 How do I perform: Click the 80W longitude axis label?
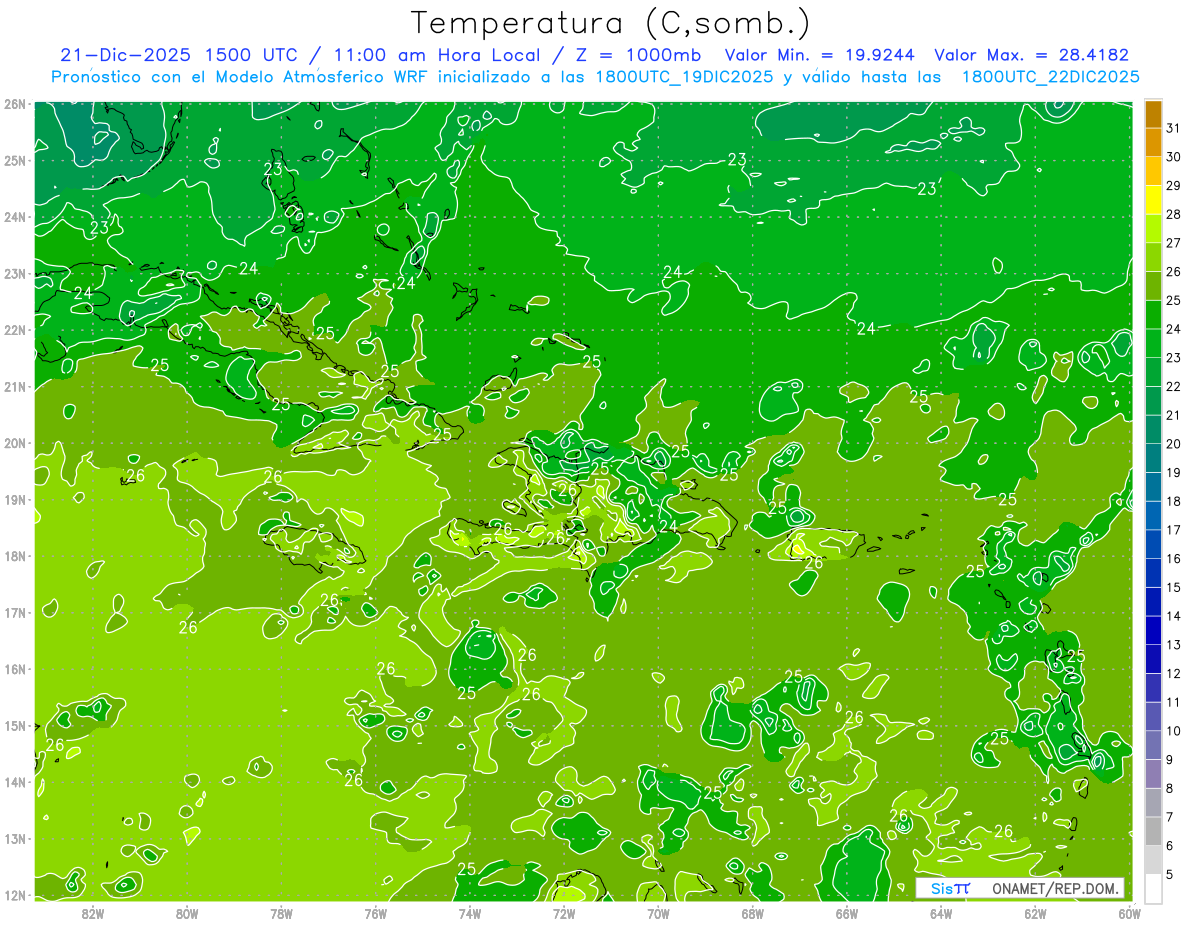pyautogui.click(x=187, y=914)
